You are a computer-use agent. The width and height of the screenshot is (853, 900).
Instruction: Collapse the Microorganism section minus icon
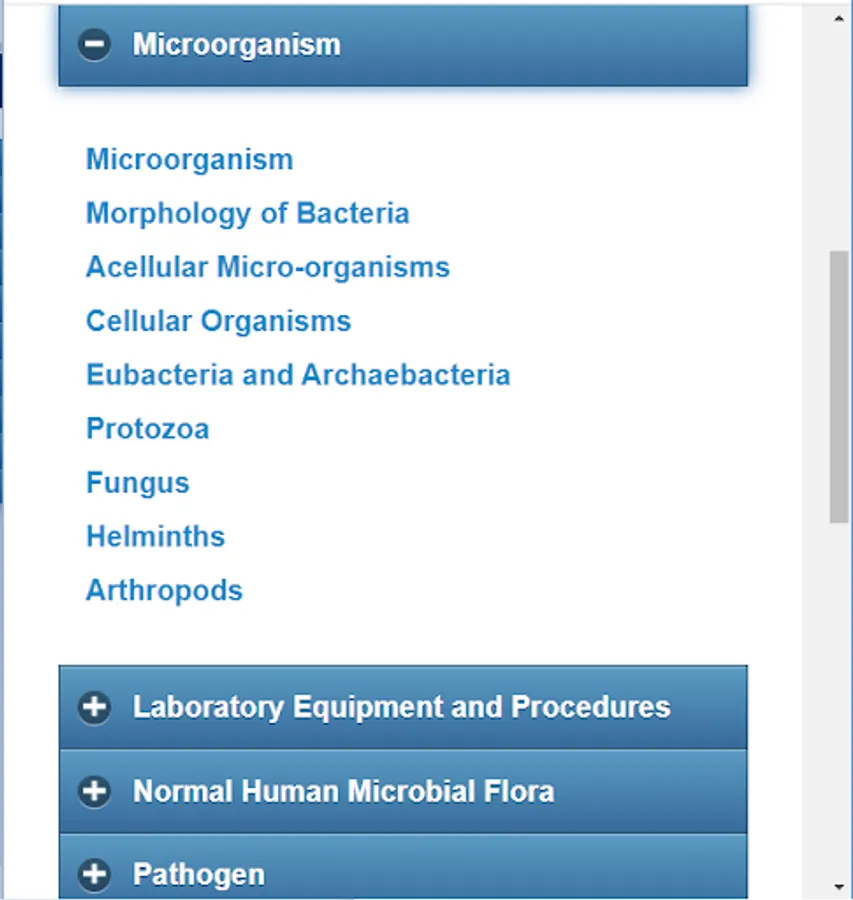click(95, 45)
